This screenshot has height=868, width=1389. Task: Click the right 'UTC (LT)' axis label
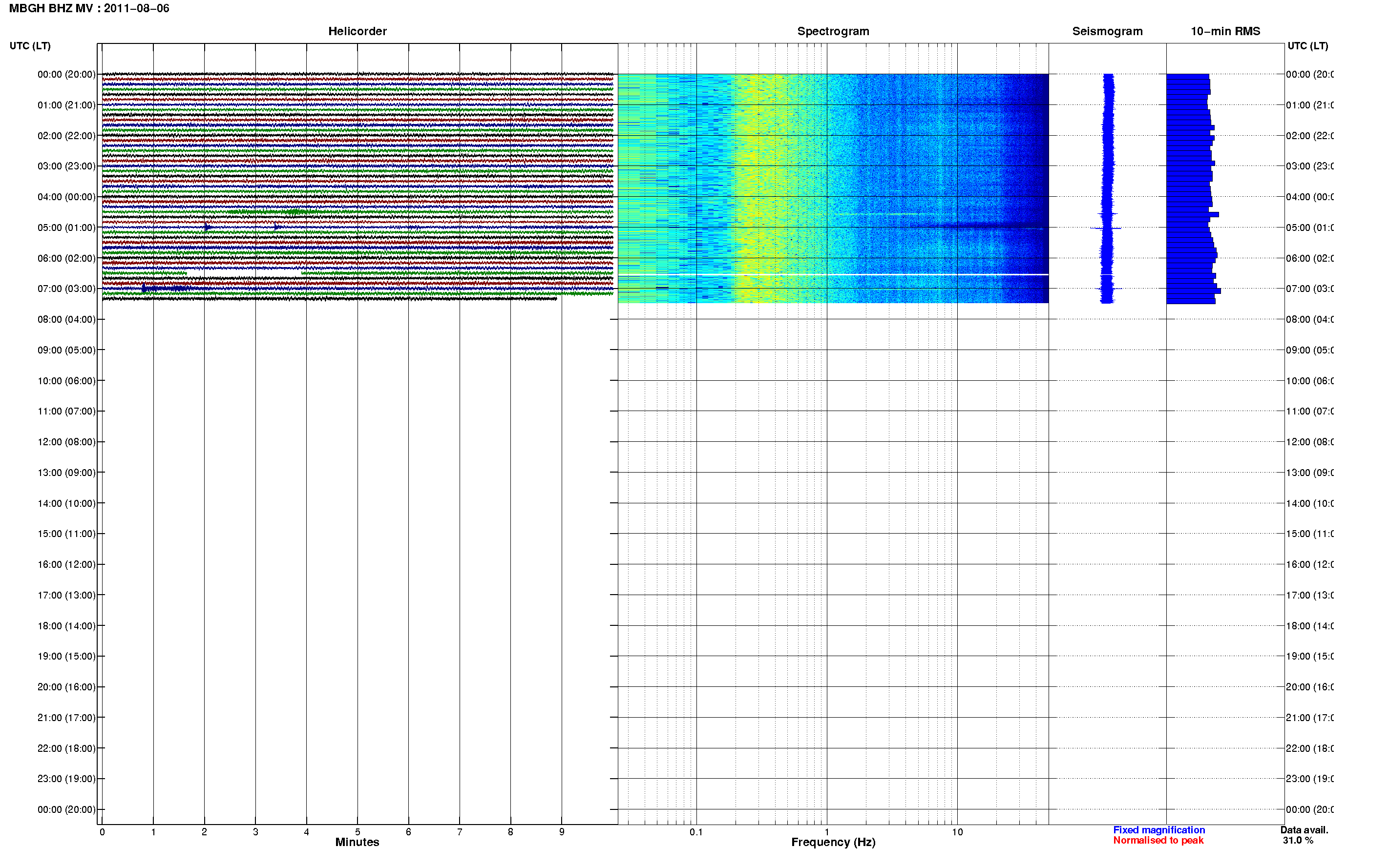[1307, 46]
